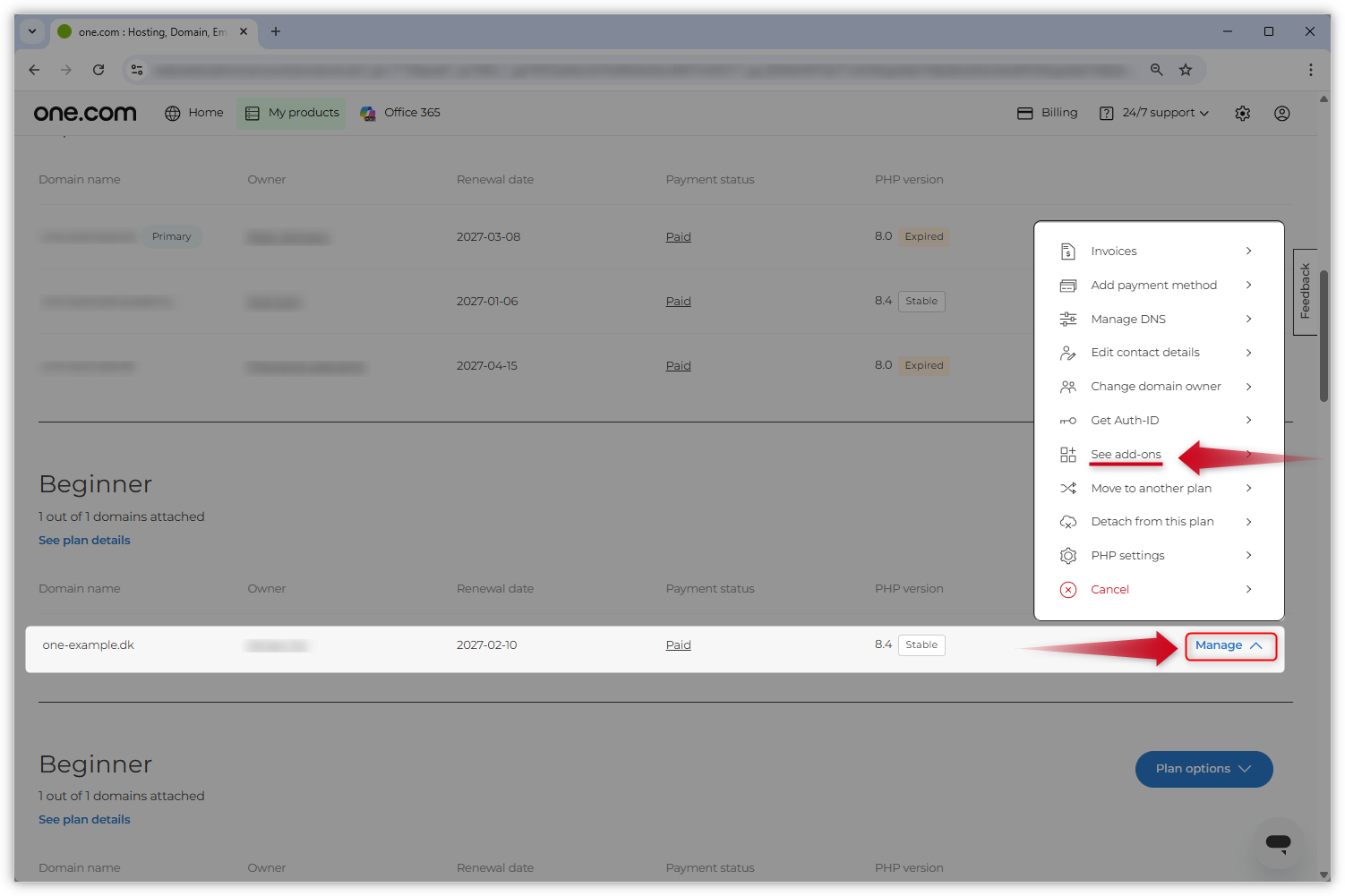
Task: Open See plan details under bottom Beginner plan
Action: [84, 820]
